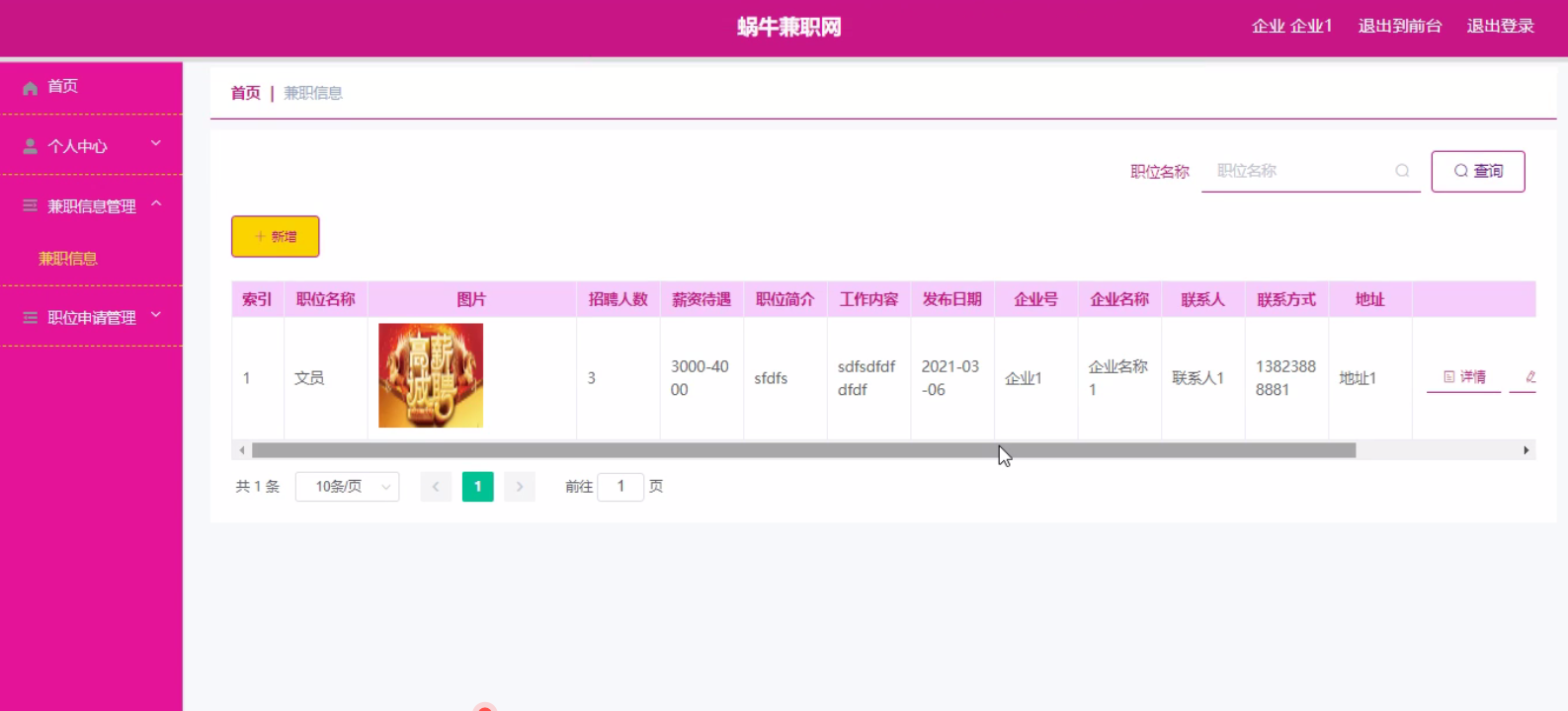Select 兼职信息 submenu item
Viewport: 1568px width, 711px height.
coord(68,259)
